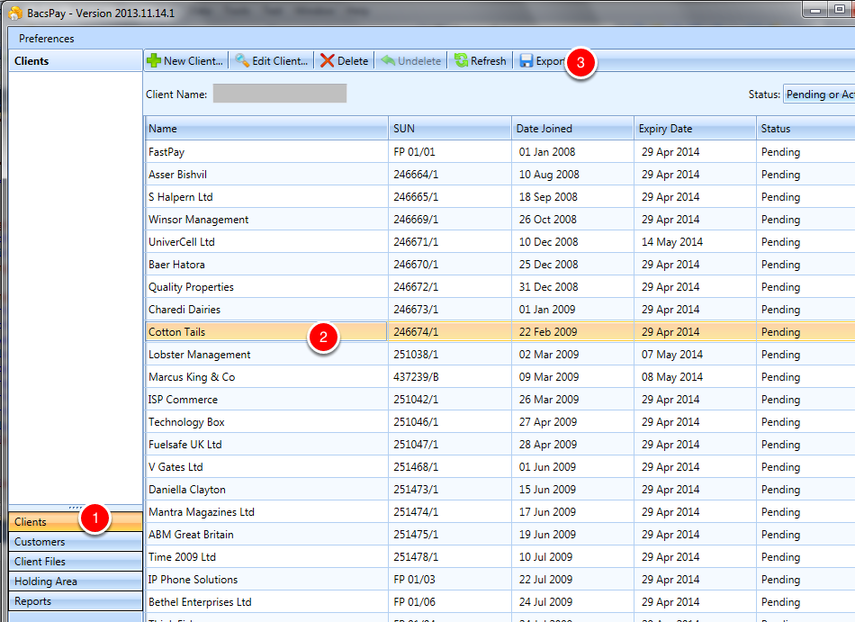The height and width of the screenshot is (622, 855).
Task: Select the Daniella Clayton row
Action: pos(500,490)
